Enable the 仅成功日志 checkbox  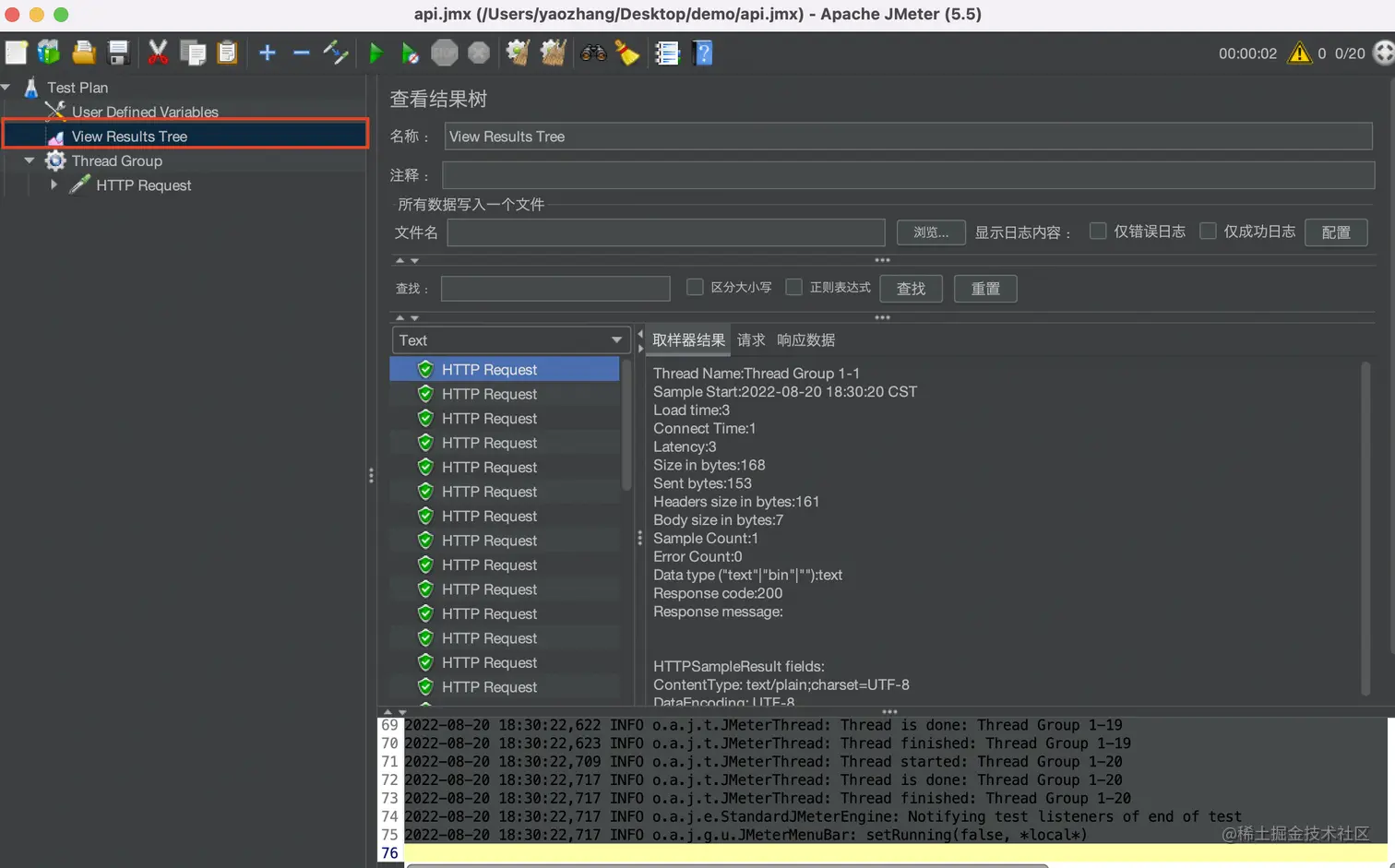1209,232
